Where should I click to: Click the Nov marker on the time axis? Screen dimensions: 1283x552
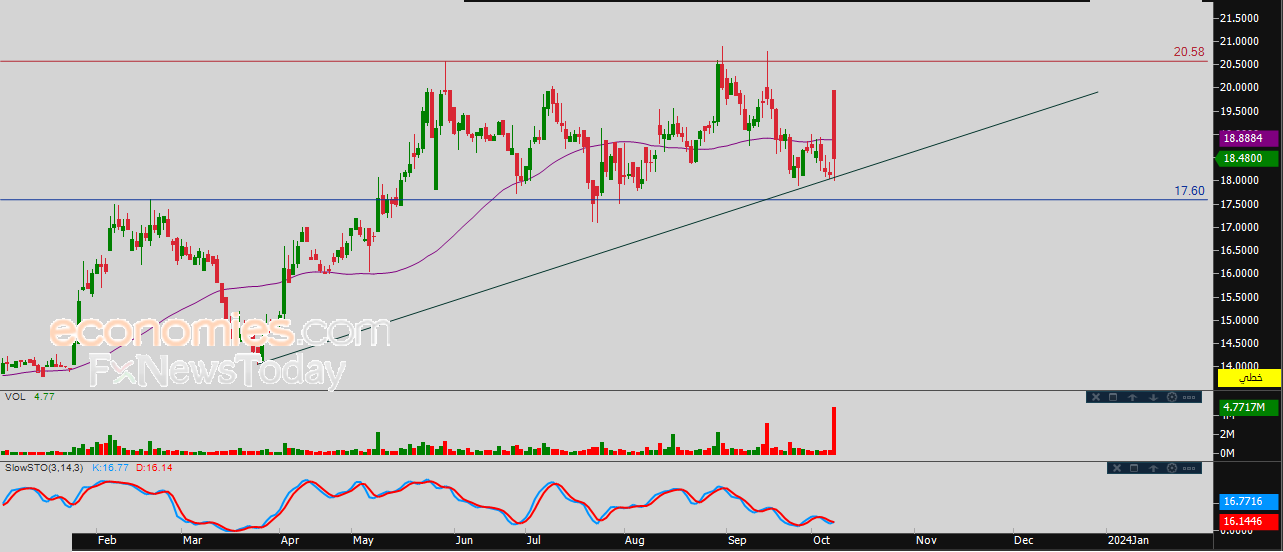point(926,540)
